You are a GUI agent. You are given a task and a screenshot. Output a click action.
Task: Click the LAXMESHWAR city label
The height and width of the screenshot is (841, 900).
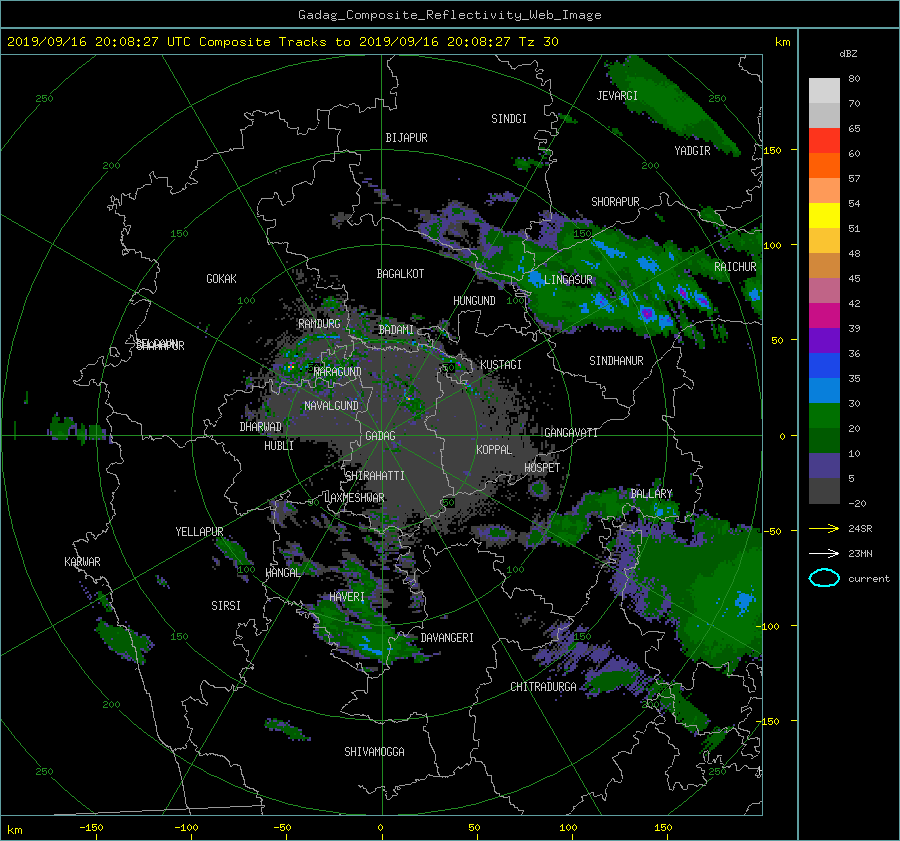coord(354,498)
